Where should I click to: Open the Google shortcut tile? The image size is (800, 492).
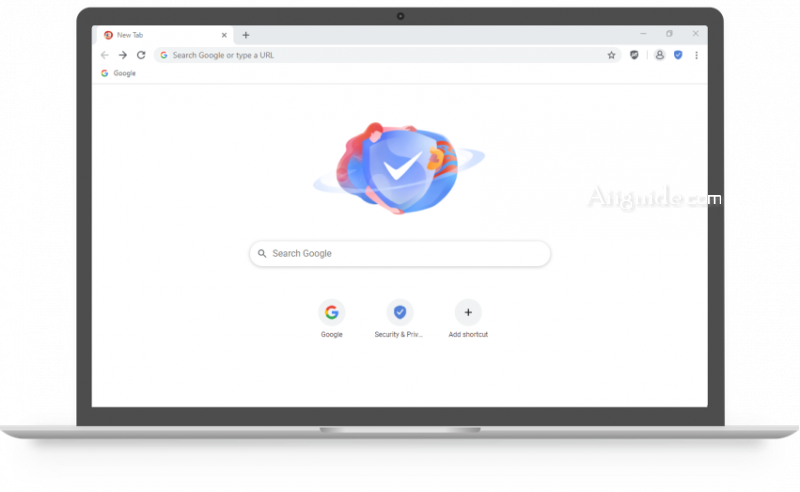coord(332,319)
